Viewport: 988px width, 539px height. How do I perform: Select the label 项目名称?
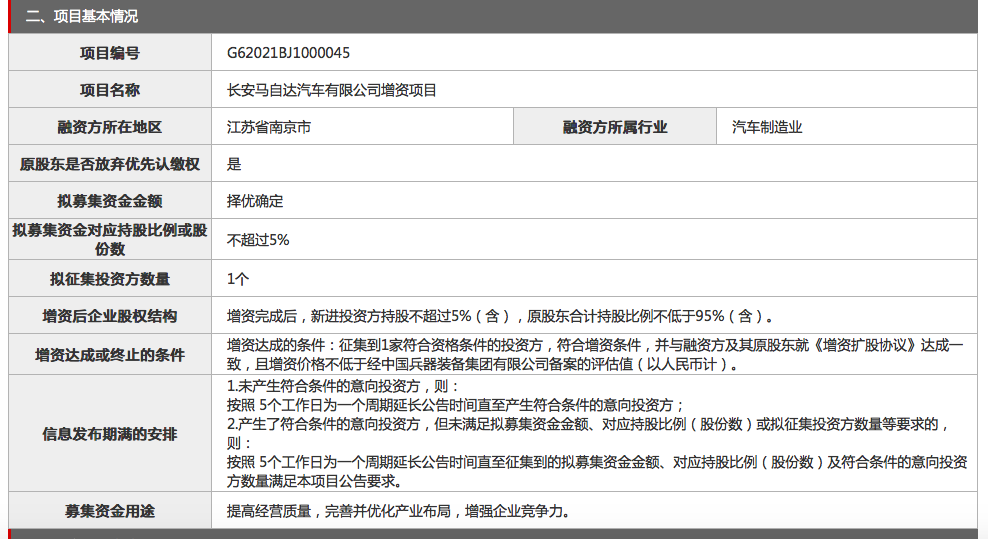click(x=110, y=90)
